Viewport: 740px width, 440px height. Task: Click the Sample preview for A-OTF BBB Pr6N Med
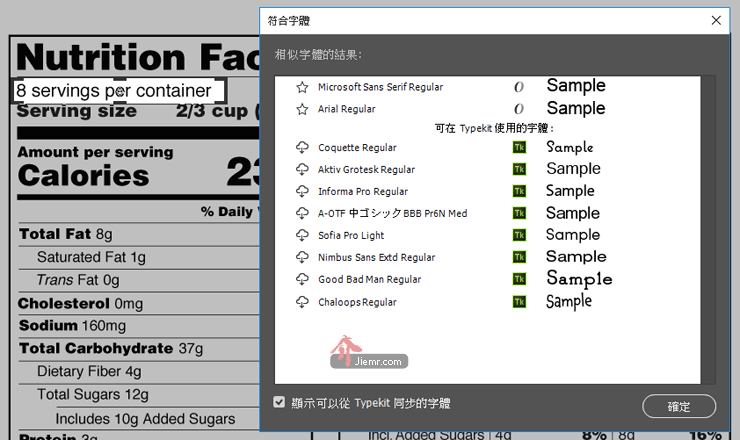[573, 213]
